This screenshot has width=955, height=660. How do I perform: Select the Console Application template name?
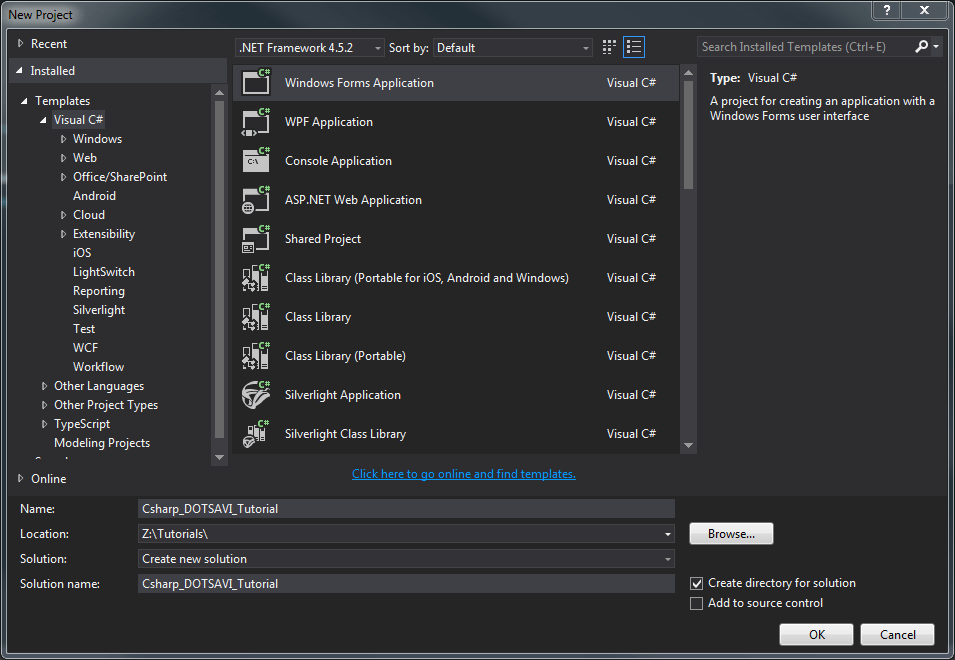tap(339, 161)
